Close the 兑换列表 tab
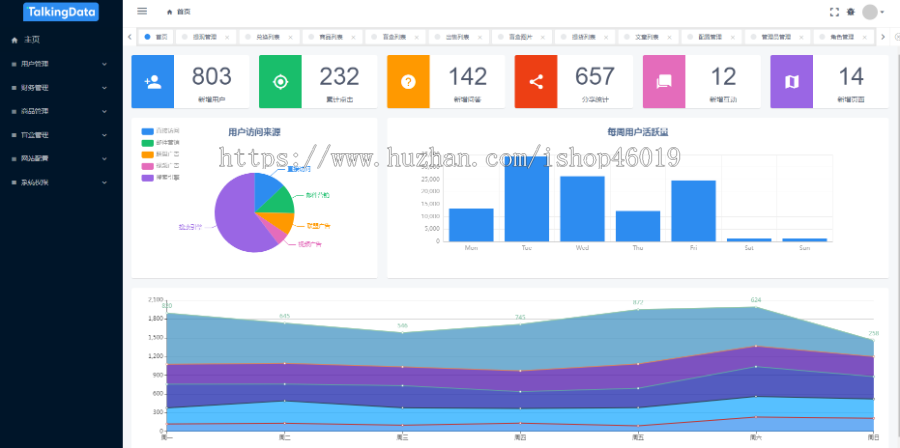Screen dimensions: 900x448 point(290,37)
